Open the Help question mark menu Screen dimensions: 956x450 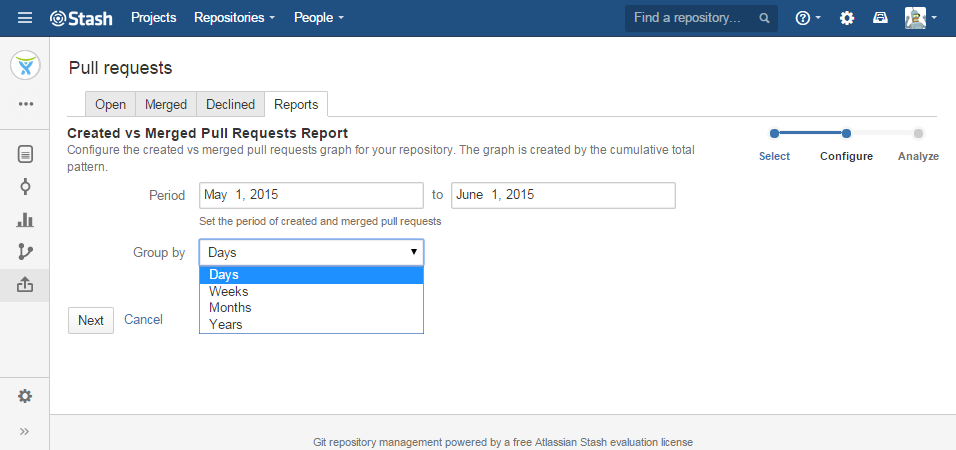pos(806,18)
